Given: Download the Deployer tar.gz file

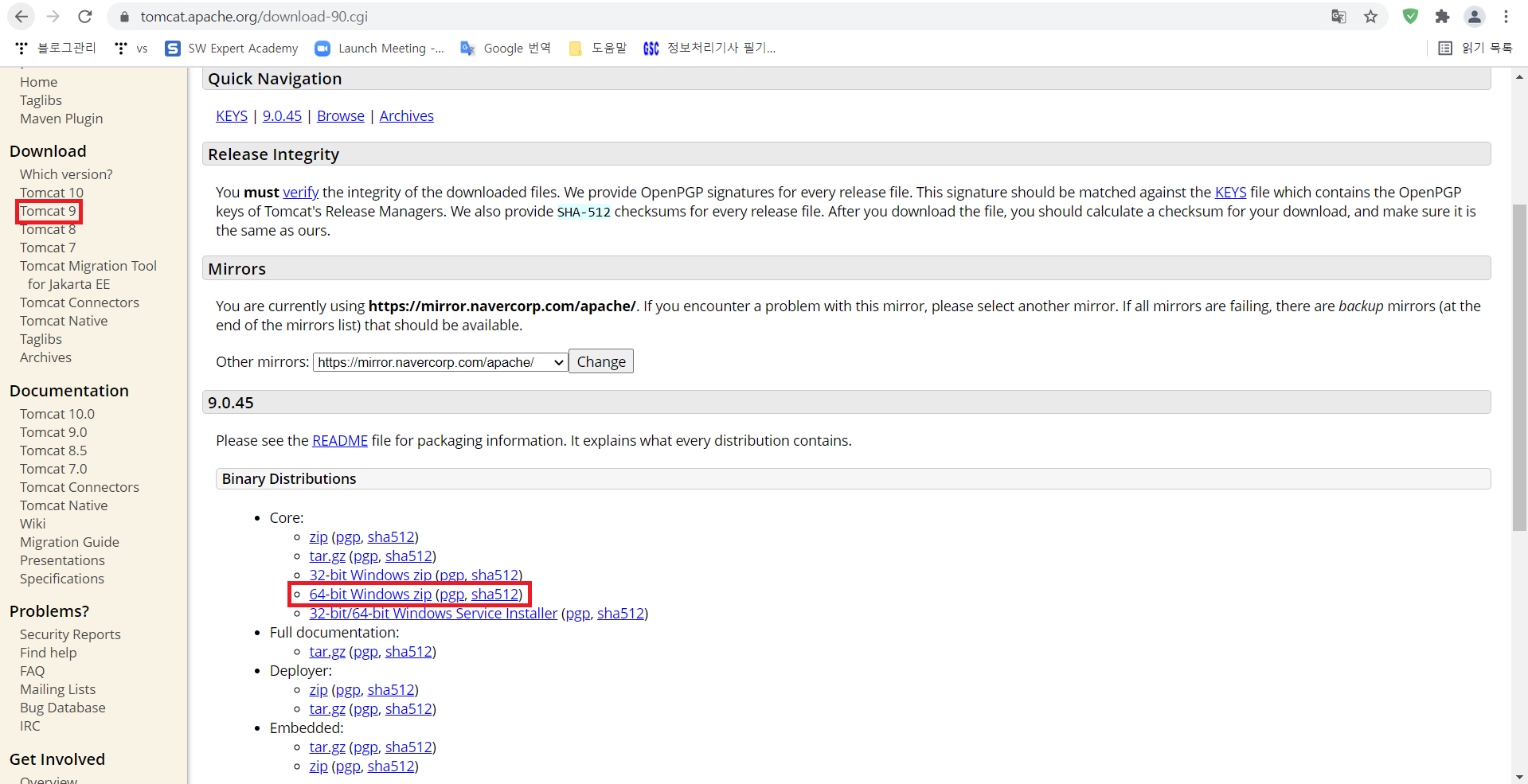Looking at the screenshot, I should click(x=327, y=709).
